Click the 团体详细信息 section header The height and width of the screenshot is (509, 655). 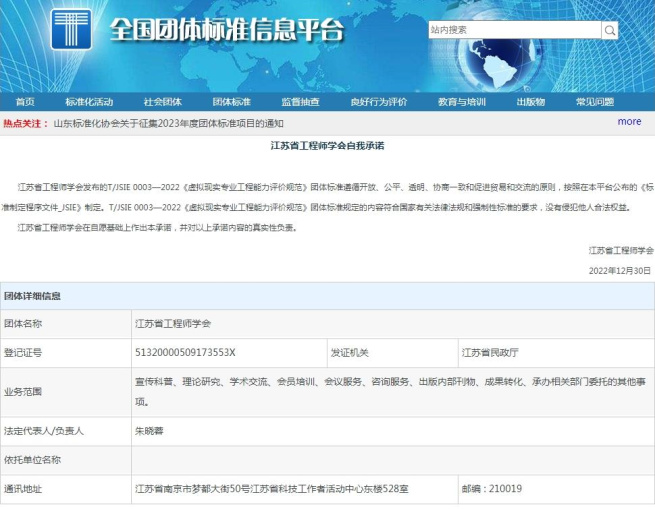coord(32,296)
